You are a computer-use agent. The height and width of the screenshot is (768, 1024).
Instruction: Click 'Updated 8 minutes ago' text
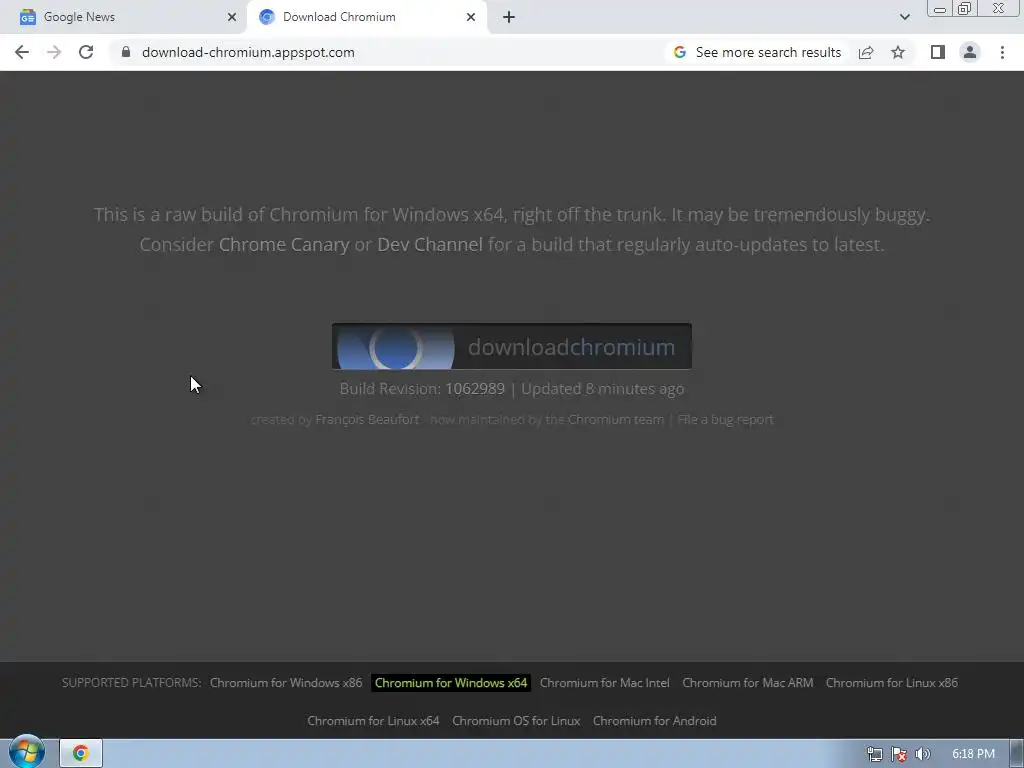pyautogui.click(x=602, y=389)
